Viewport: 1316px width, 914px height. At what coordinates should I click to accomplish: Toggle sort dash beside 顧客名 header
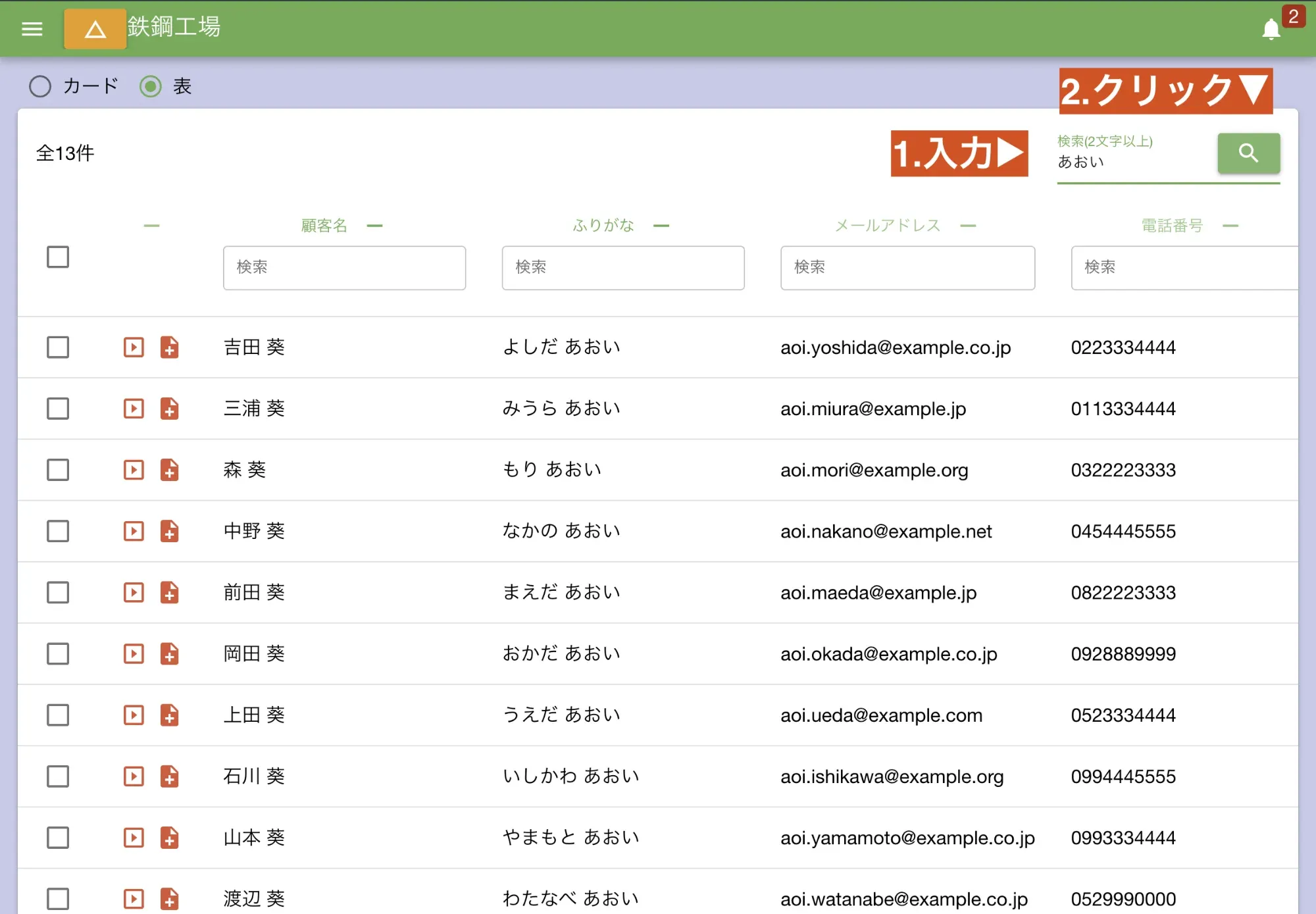click(x=374, y=226)
